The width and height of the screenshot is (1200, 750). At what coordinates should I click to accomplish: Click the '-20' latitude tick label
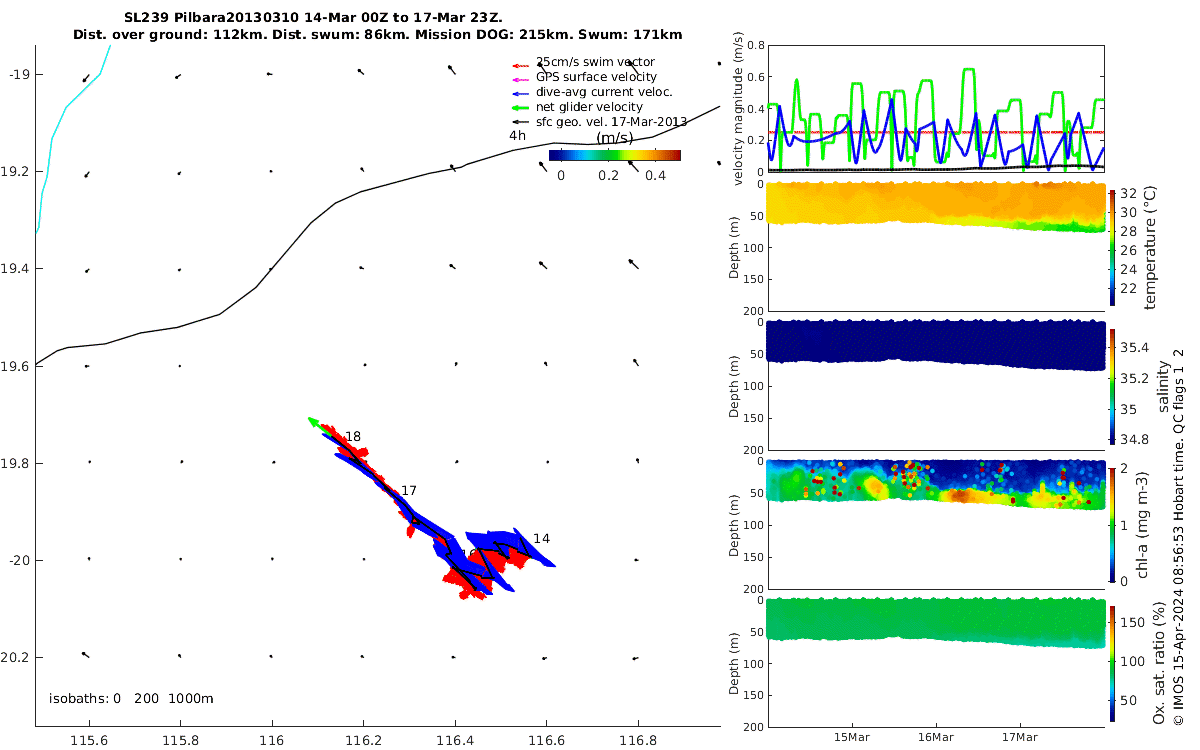20,560
